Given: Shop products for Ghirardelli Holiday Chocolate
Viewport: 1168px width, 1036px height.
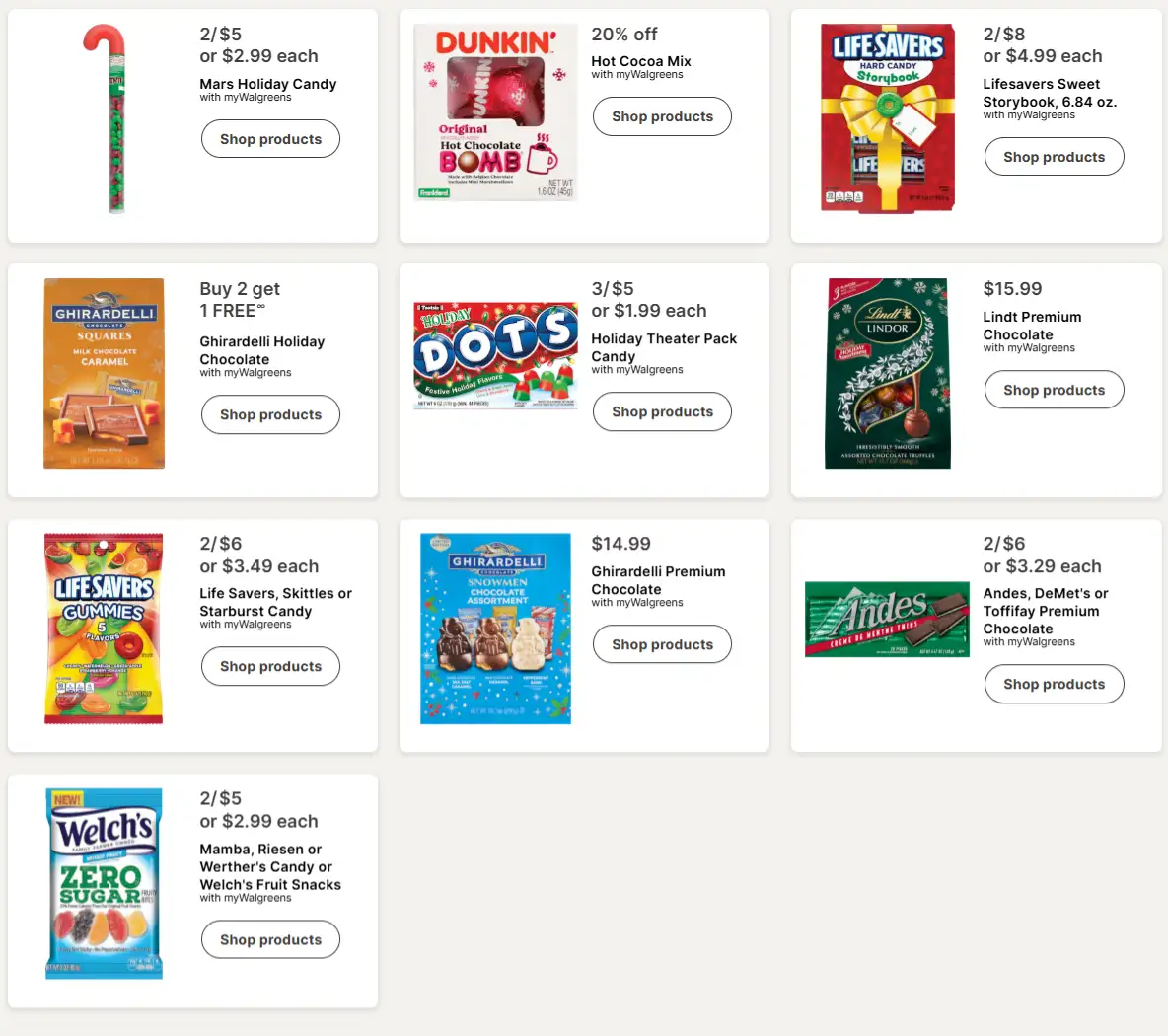Looking at the screenshot, I should [x=270, y=414].
